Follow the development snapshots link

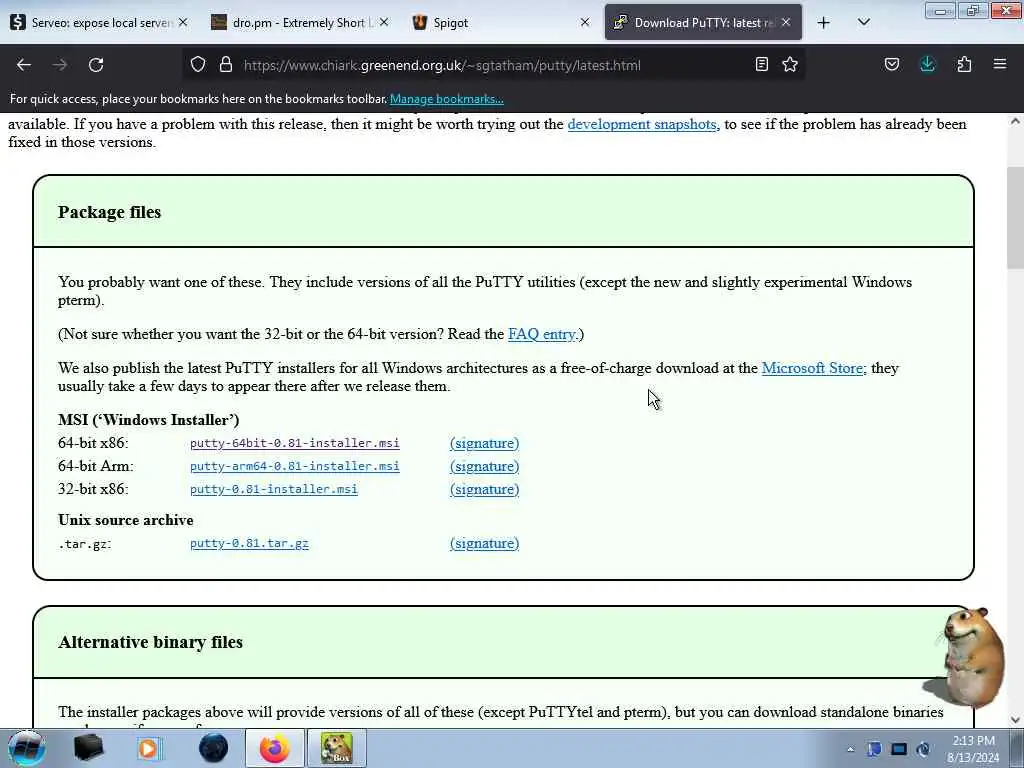(642, 124)
